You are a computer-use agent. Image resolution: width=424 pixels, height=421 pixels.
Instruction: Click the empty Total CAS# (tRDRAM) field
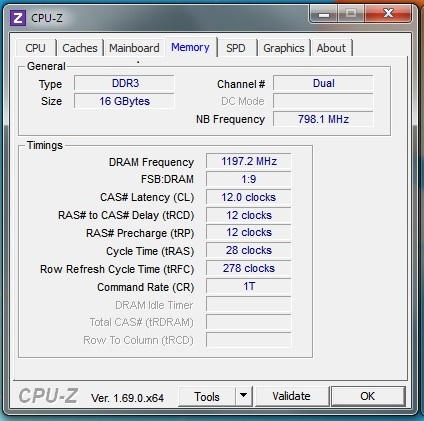pos(249,322)
